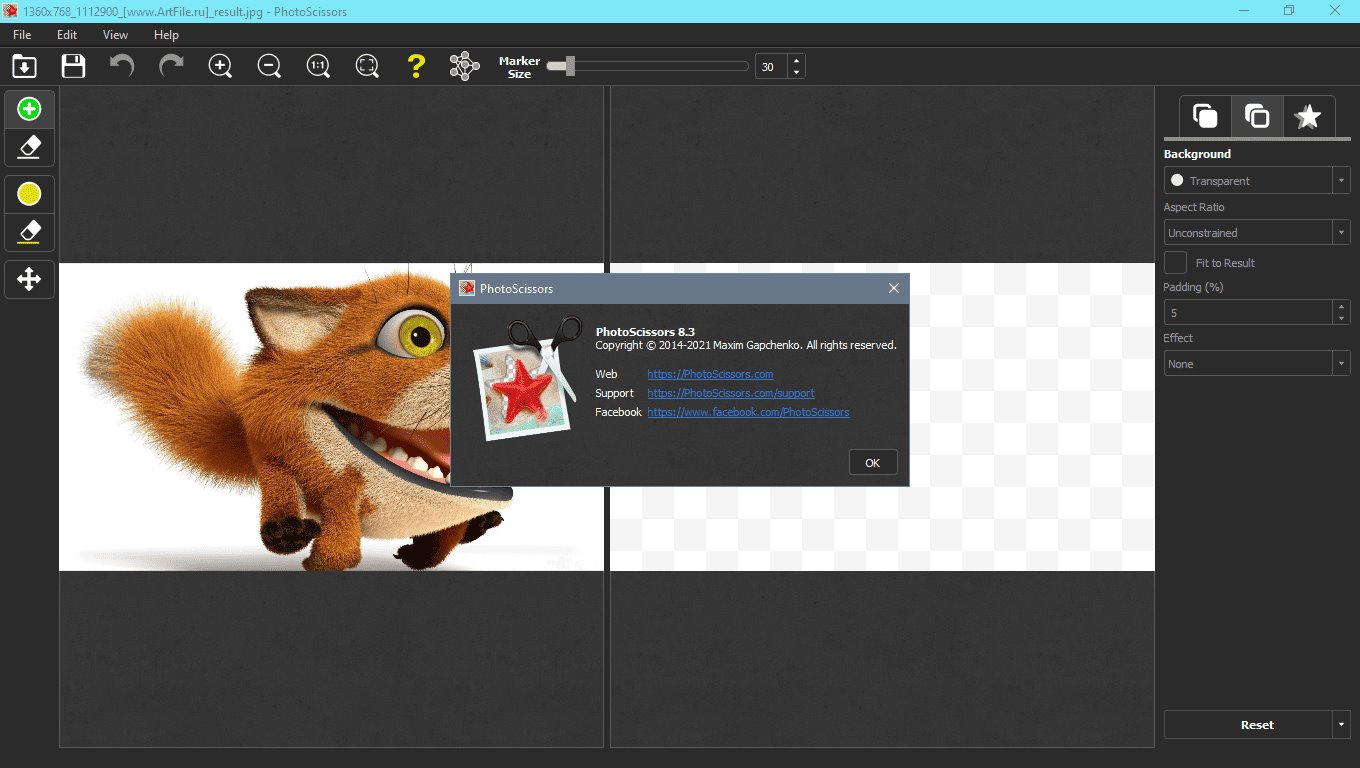Image resolution: width=1360 pixels, height=768 pixels.
Task: Click the Zoom in magnifier
Action: click(x=220, y=67)
